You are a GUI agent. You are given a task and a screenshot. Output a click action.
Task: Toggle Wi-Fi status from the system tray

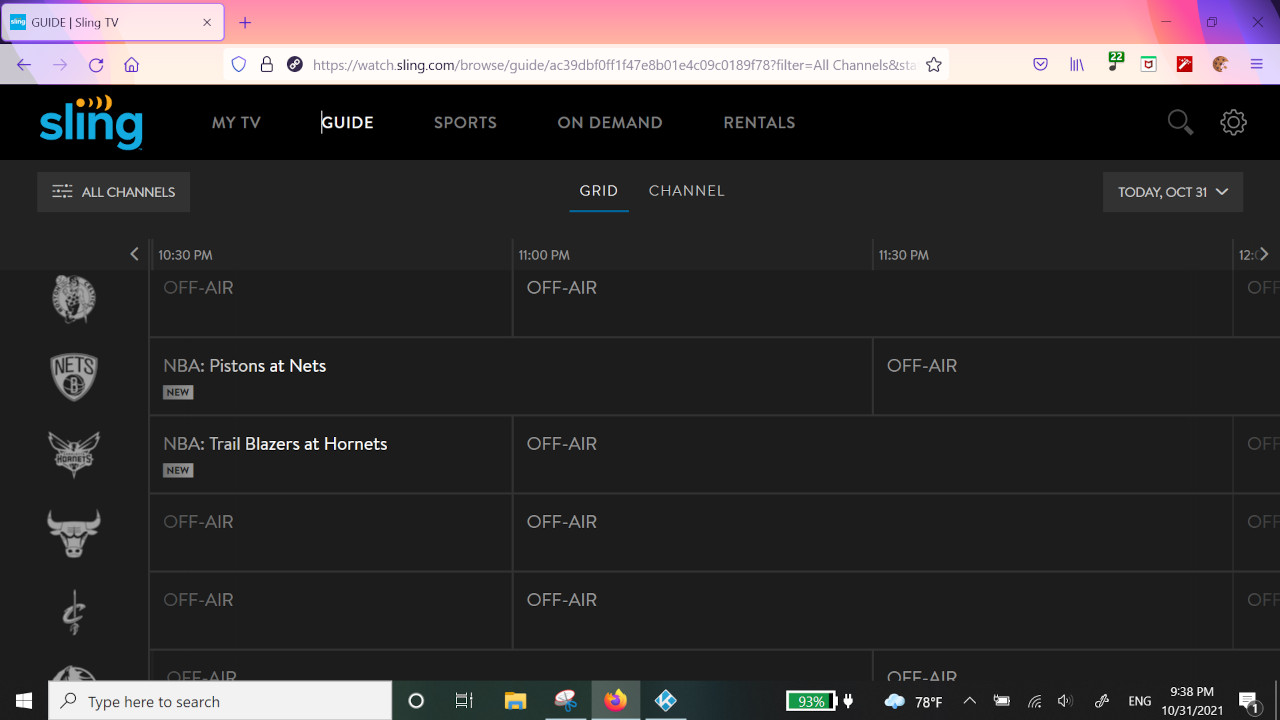[x=1034, y=700]
